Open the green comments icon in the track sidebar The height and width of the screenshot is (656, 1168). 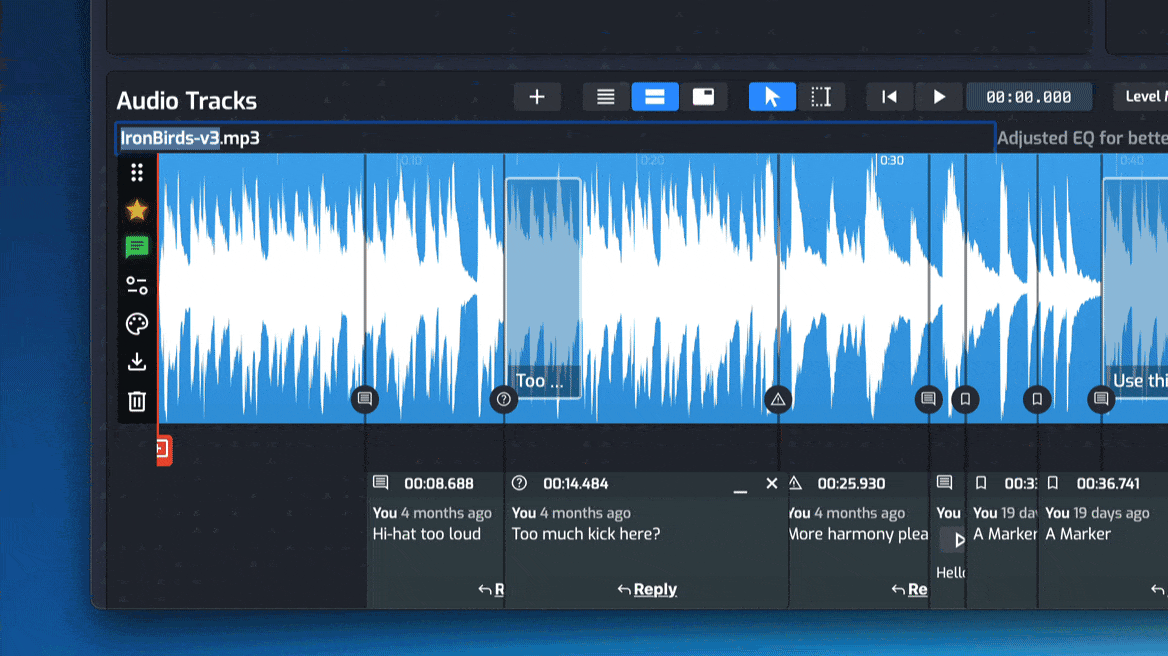137,247
